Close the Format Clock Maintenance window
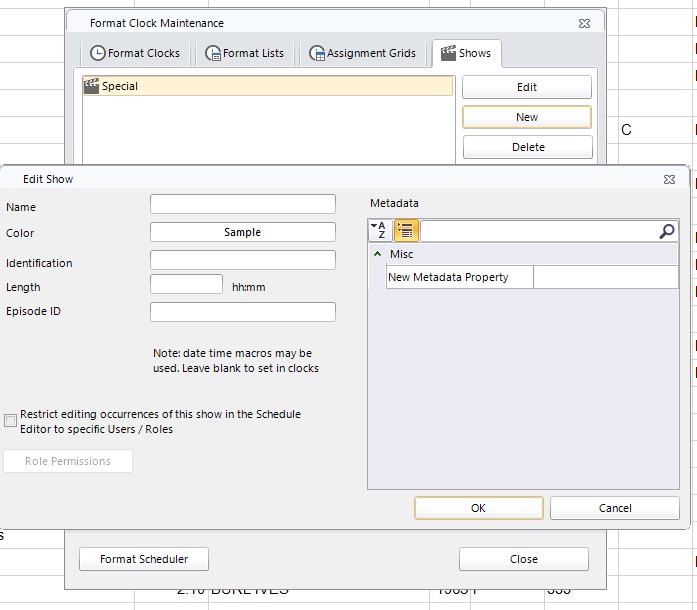The height and width of the screenshot is (610, 697). (x=584, y=23)
